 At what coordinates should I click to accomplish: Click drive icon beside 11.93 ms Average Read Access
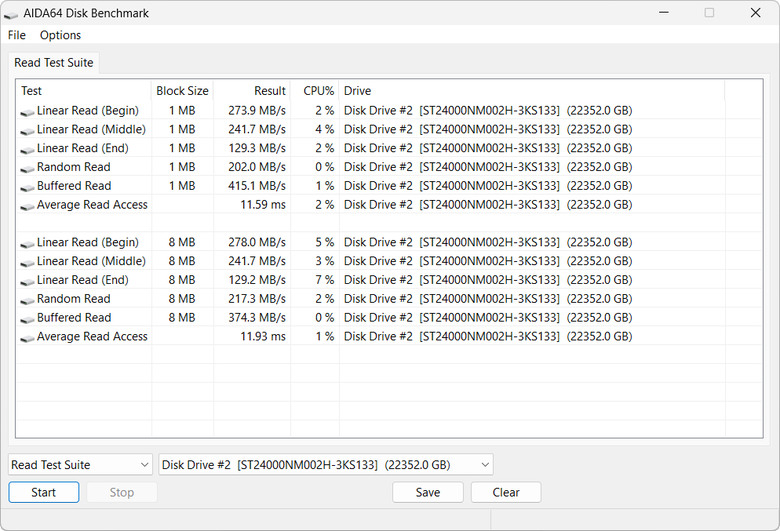click(x=27, y=339)
